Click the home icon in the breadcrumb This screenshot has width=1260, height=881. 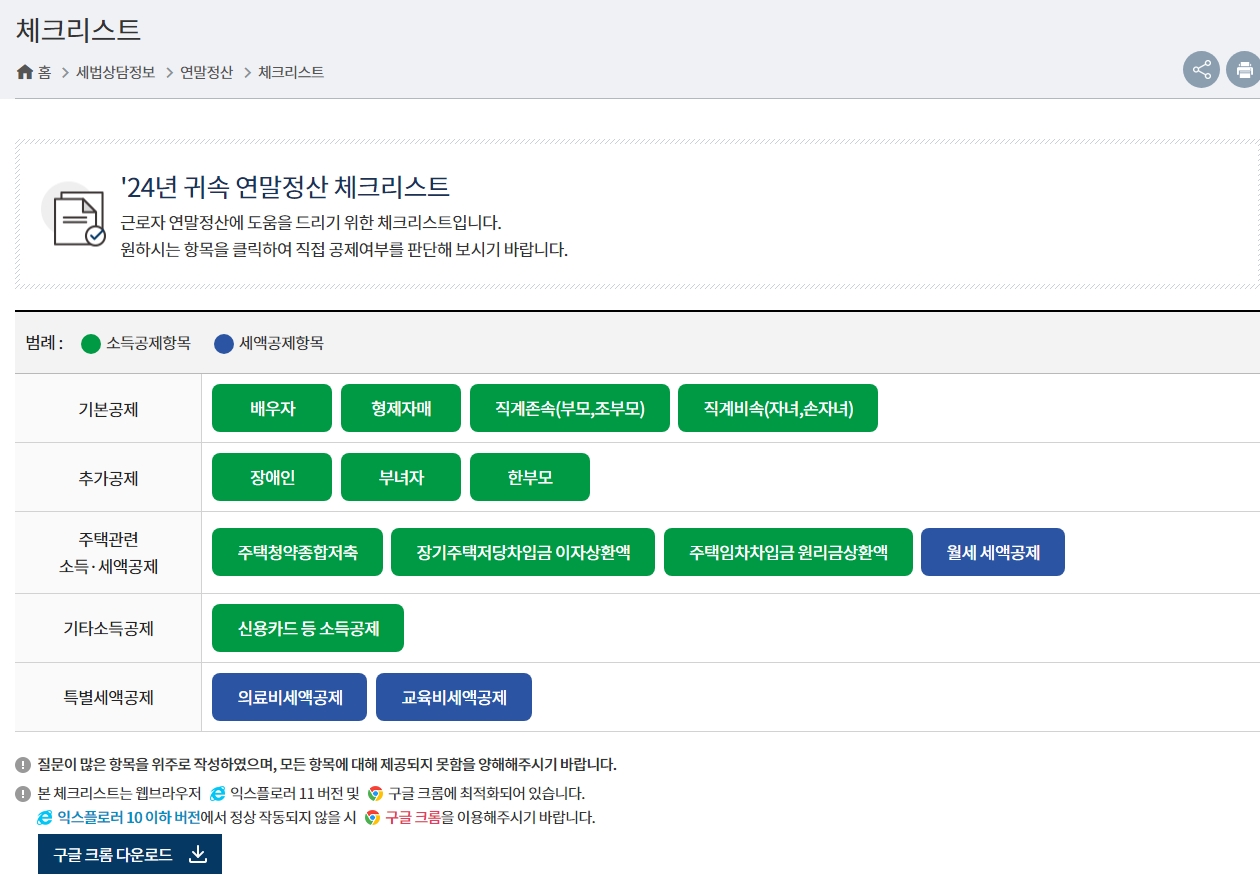(x=23, y=71)
